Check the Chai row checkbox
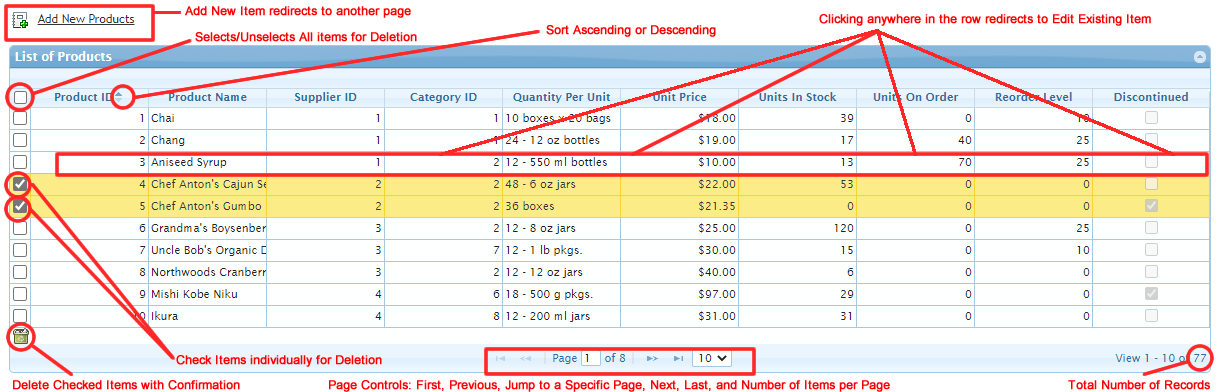1222x392 pixels. pyautogui.click(x=20, y=118)
